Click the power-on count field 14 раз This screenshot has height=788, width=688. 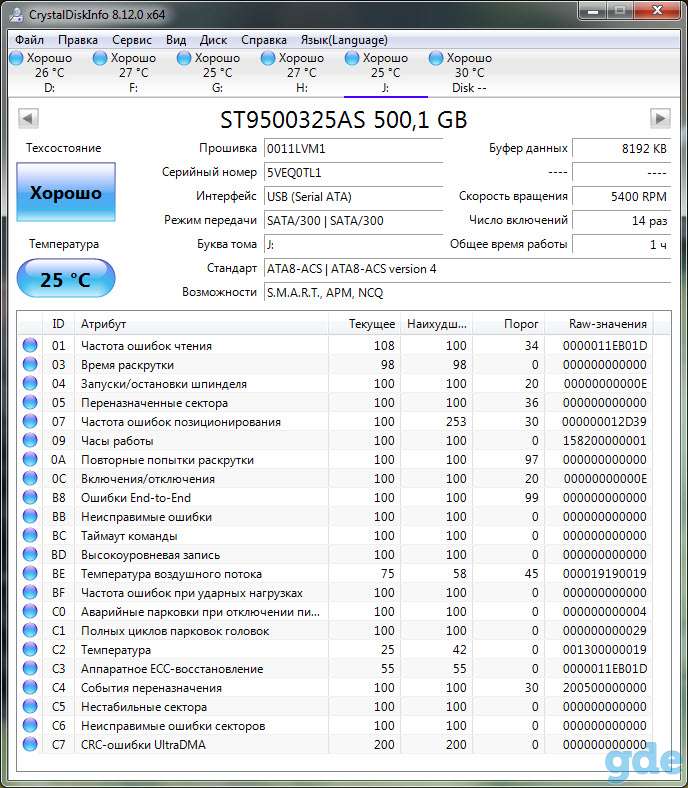click(622, 221)
